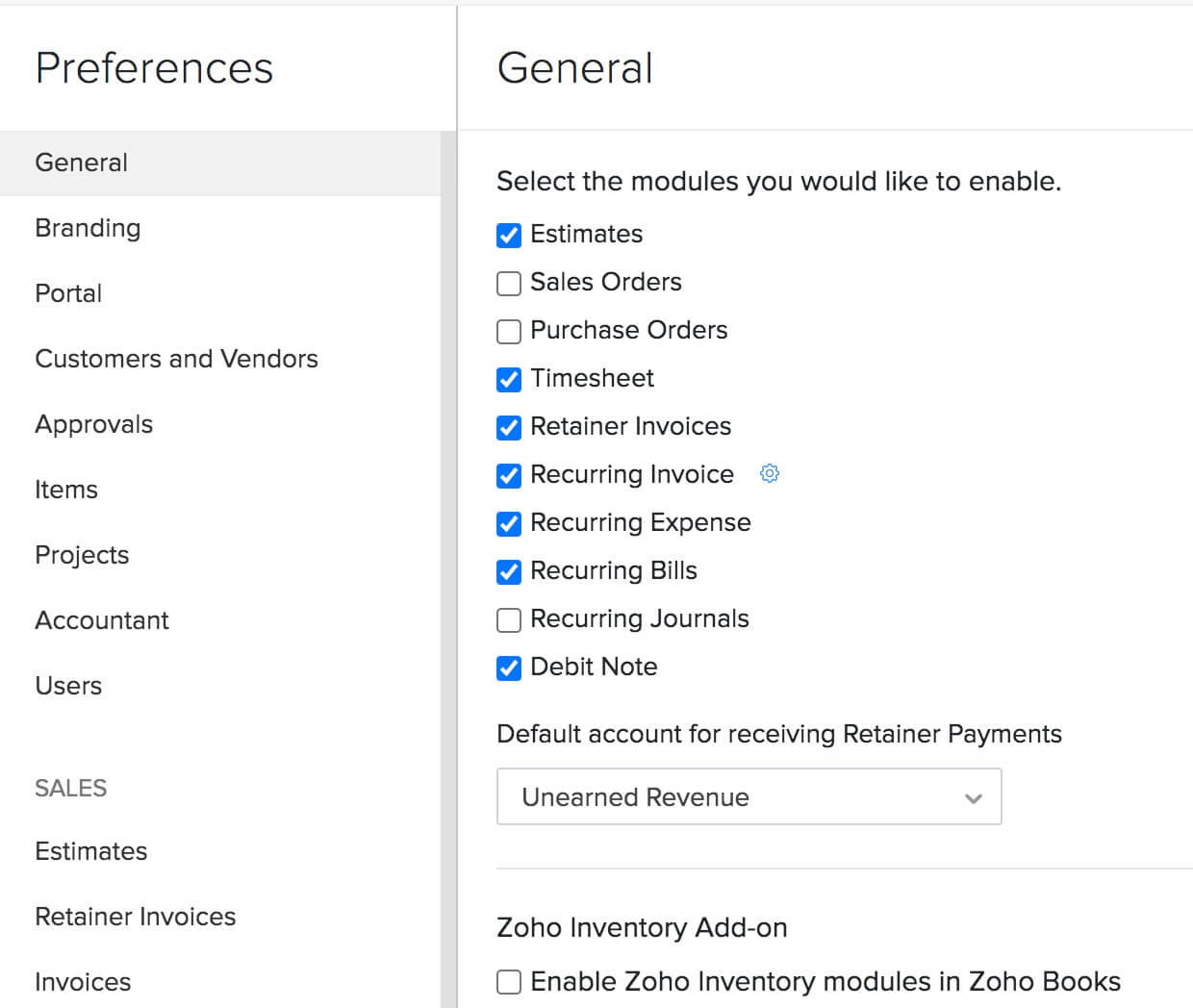Enable the Sales Orders module
The image size is (1193, 1008).
[x=509, y=283]
